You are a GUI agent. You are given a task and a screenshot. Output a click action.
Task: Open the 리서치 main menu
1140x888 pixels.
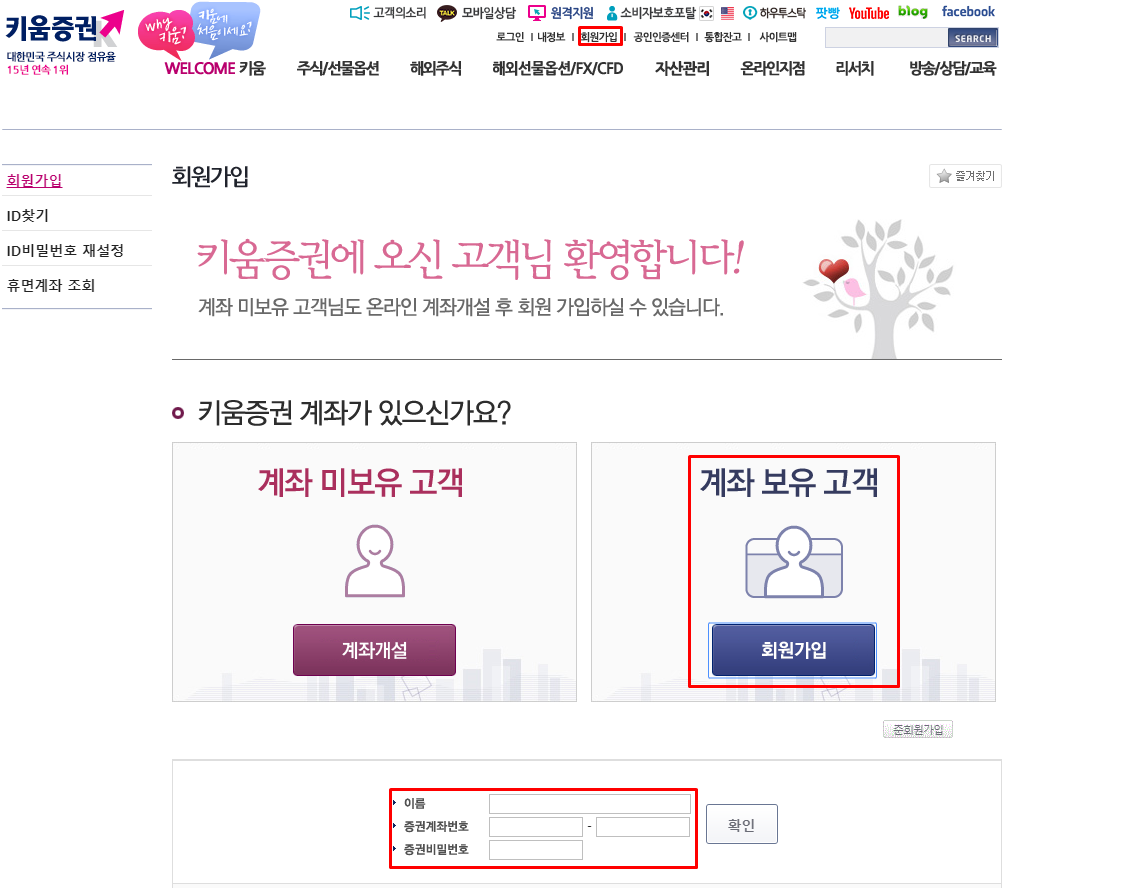coord(854,68)
